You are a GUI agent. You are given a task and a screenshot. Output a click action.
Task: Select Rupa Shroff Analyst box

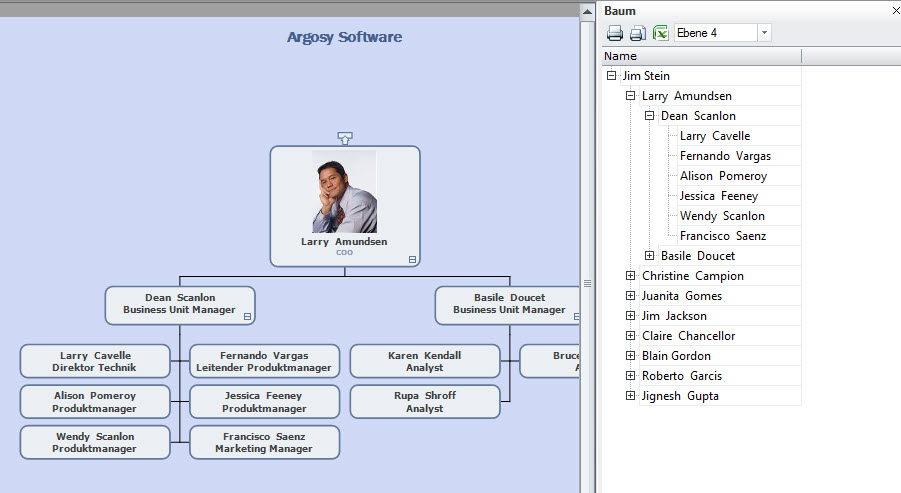[425, 402]
